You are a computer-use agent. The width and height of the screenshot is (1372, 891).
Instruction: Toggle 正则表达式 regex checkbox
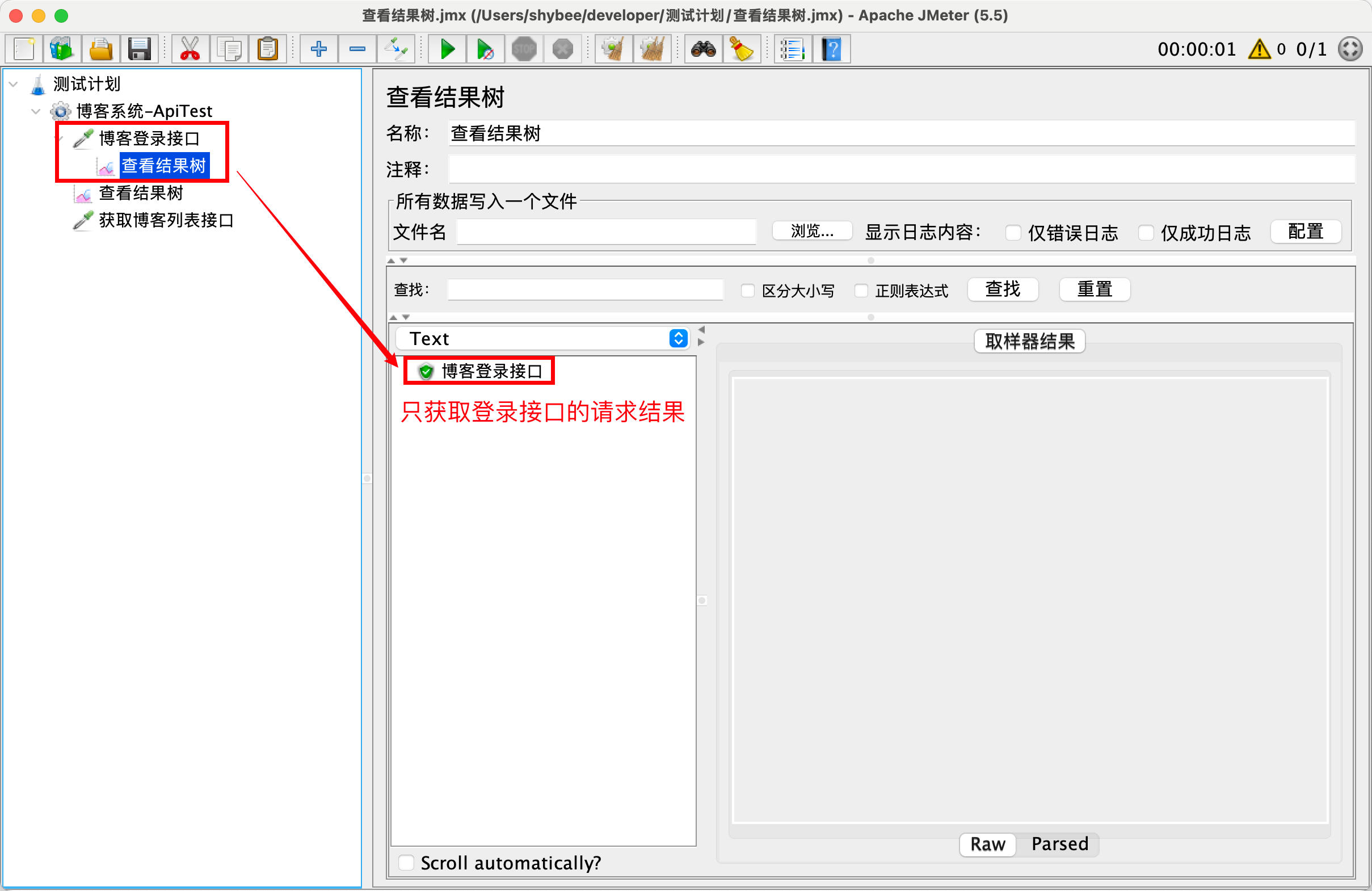(861, 291)
